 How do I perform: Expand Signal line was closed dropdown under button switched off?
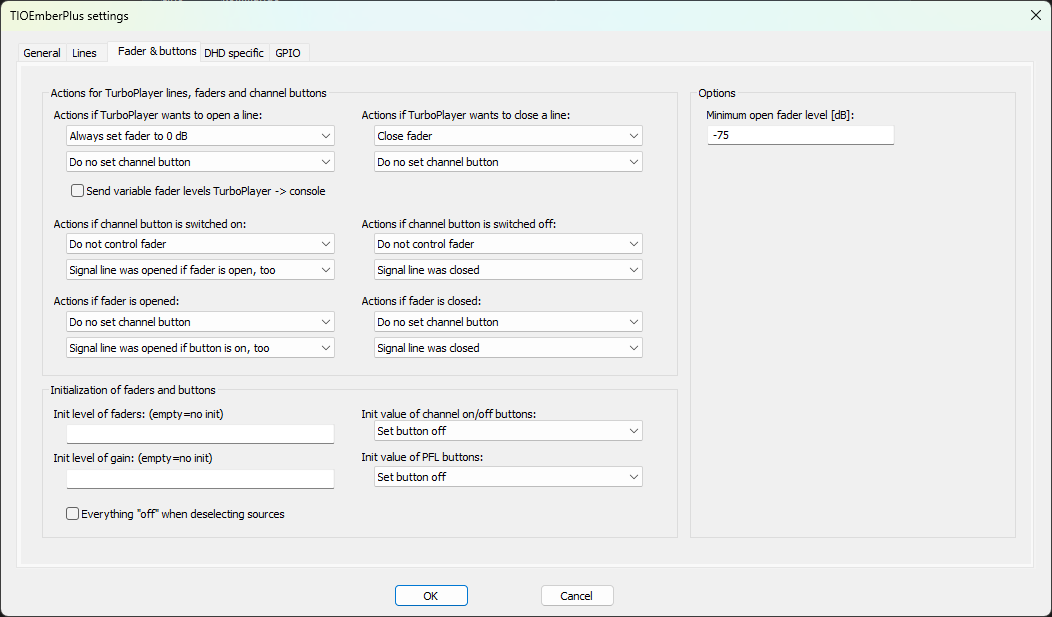coord(509,270)
